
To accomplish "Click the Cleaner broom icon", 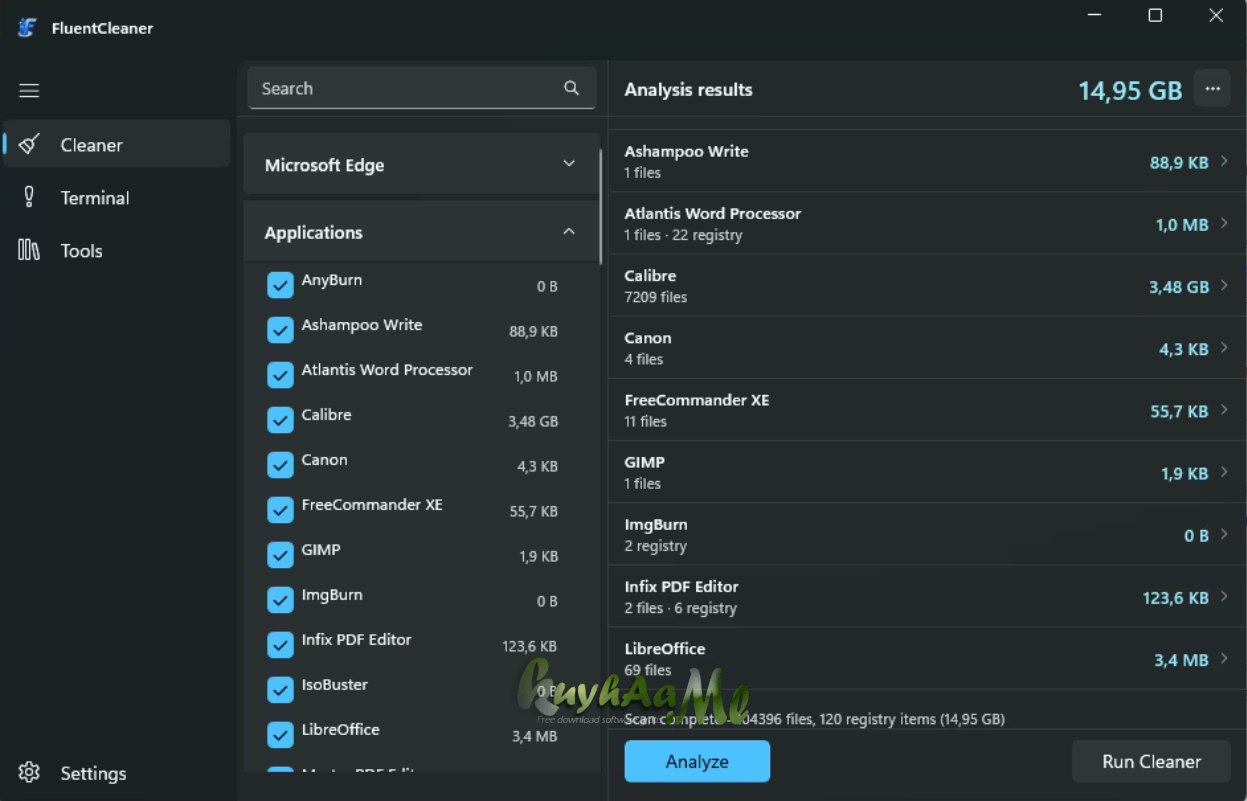I will [x=29, y=144].
